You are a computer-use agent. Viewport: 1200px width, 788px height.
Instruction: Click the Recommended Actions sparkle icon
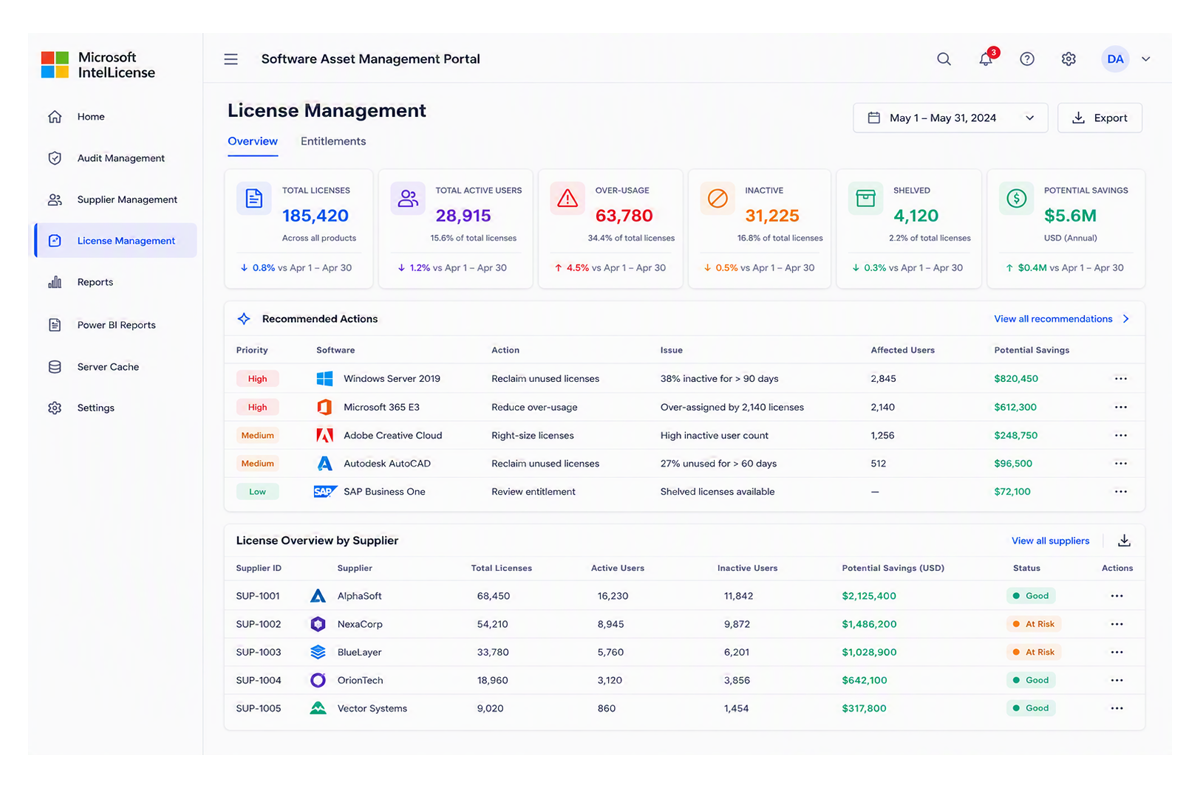[x=244, y=319]
